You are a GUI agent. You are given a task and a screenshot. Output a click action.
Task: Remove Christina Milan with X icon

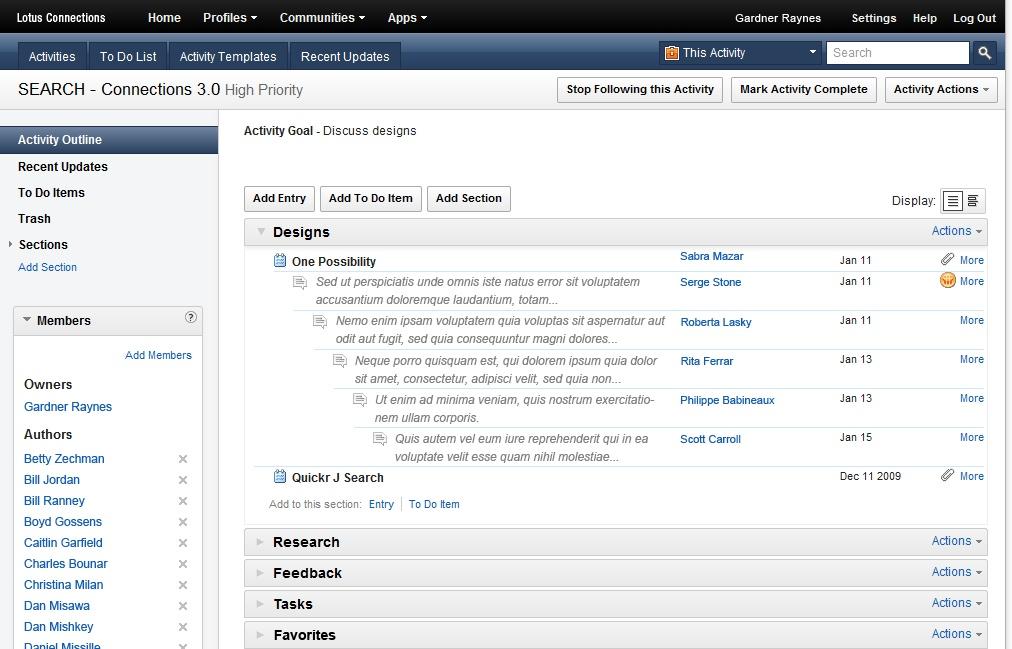coord(183,584)
